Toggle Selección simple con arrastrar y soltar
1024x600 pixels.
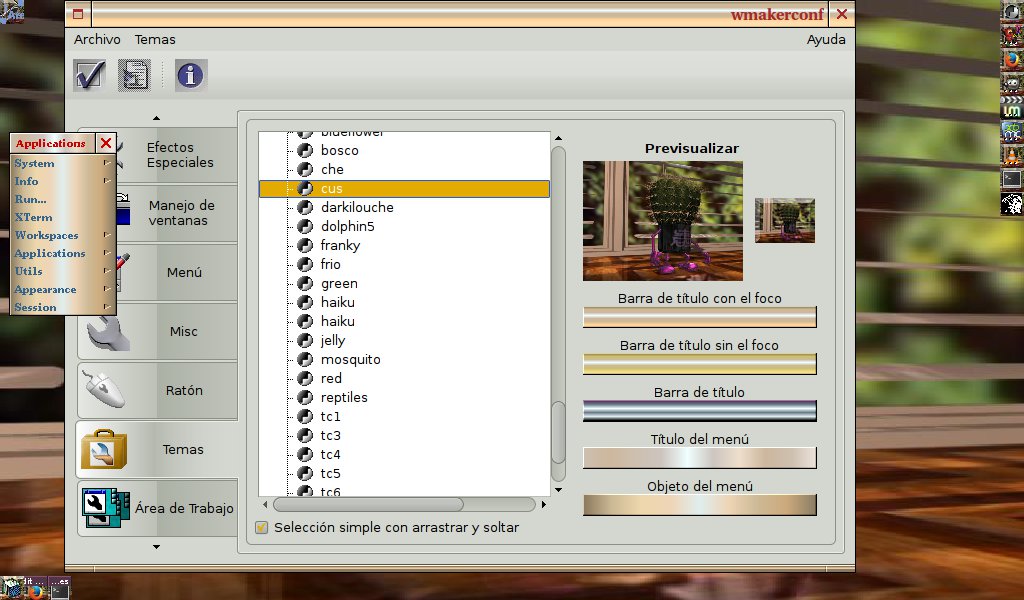pos(261,528)
